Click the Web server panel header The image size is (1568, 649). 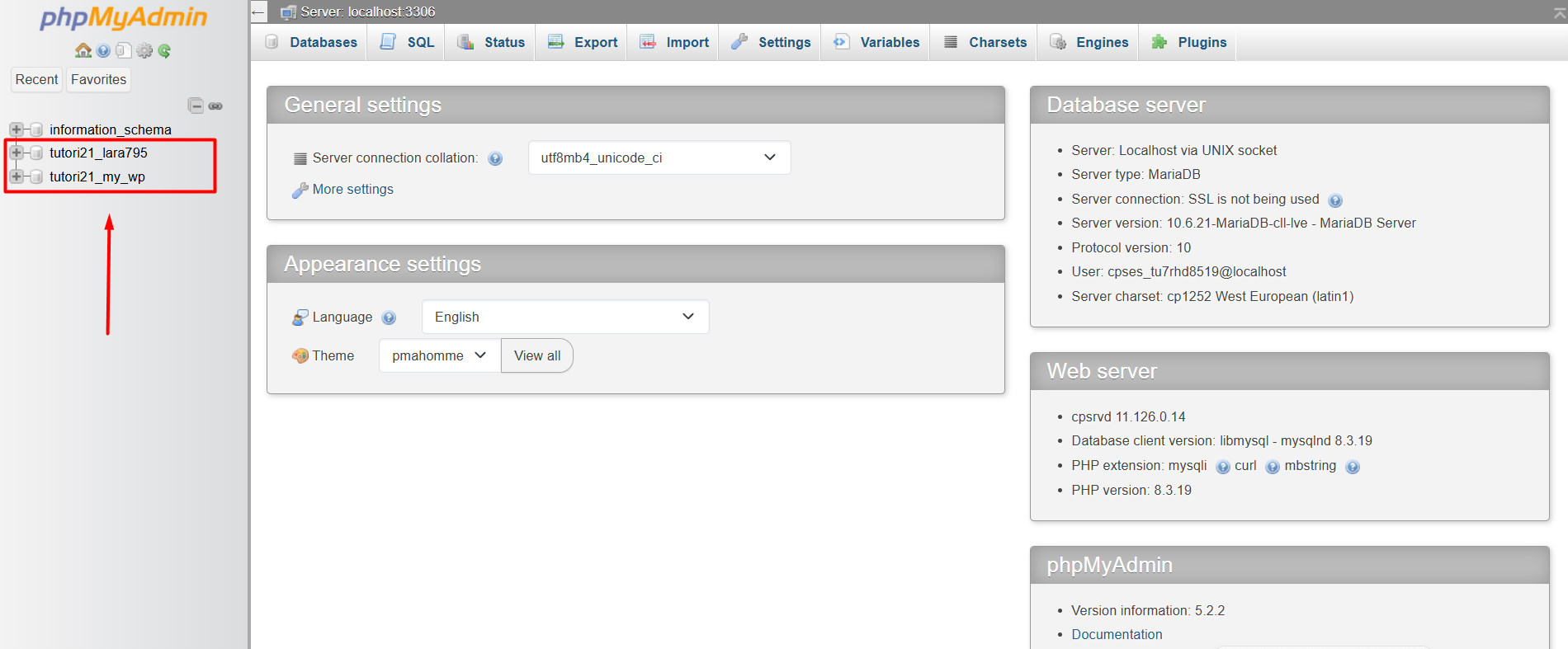click(x=1290, y=371)
